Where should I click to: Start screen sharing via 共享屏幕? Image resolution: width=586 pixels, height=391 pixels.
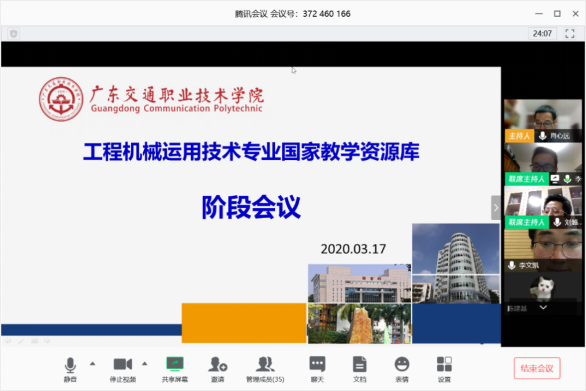[175, 369]
